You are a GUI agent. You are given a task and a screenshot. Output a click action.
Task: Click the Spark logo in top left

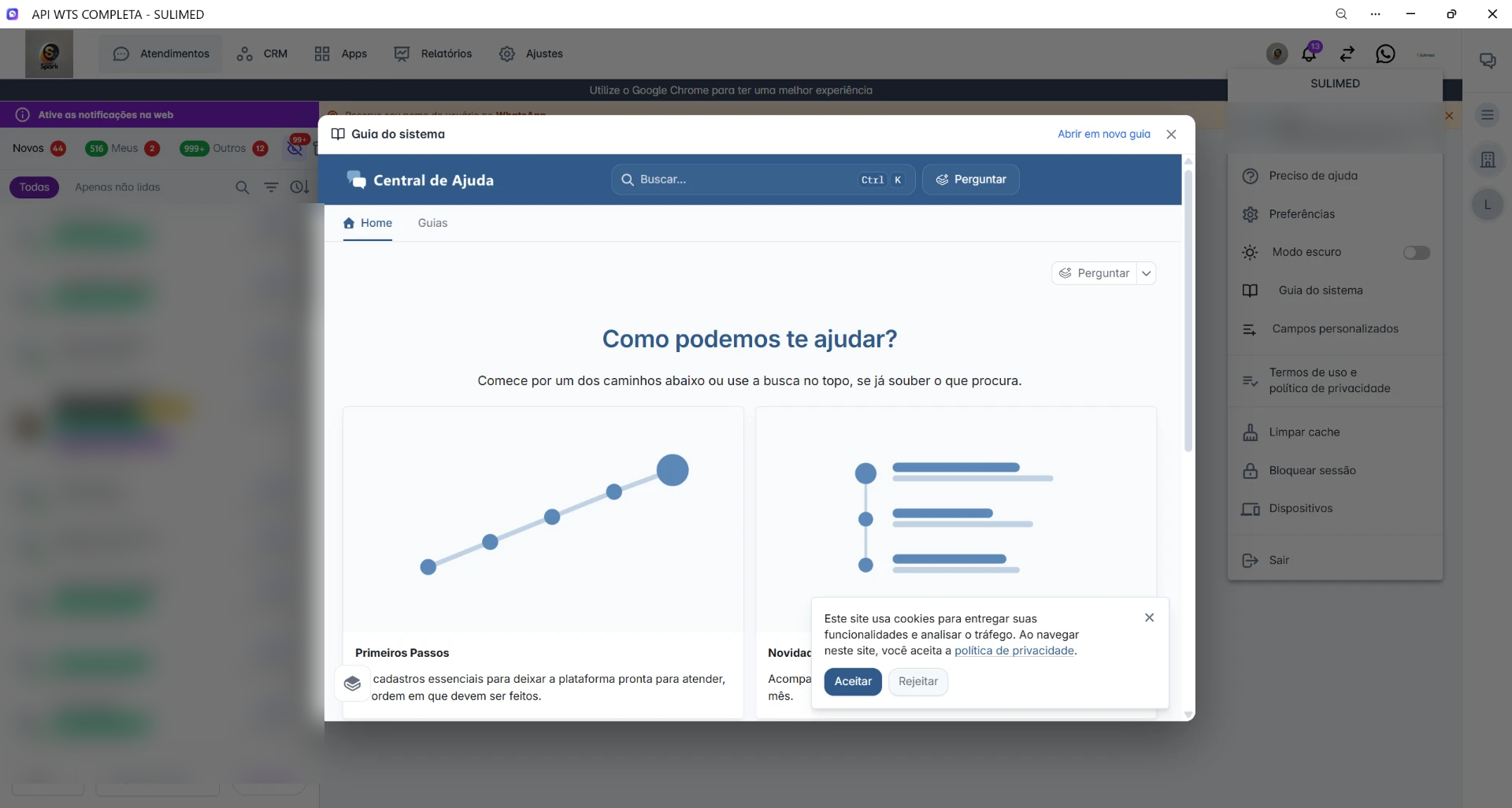click(49, 54)
